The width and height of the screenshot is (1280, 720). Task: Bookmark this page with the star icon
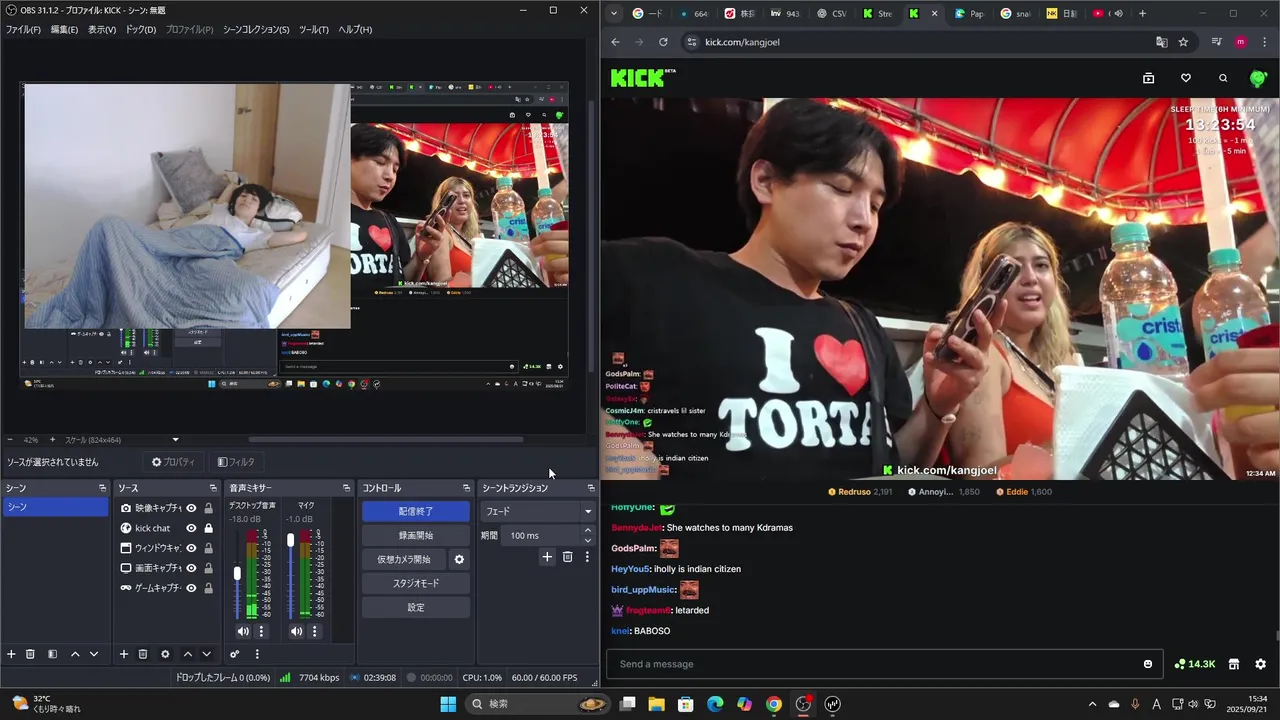coord(1183,42)
